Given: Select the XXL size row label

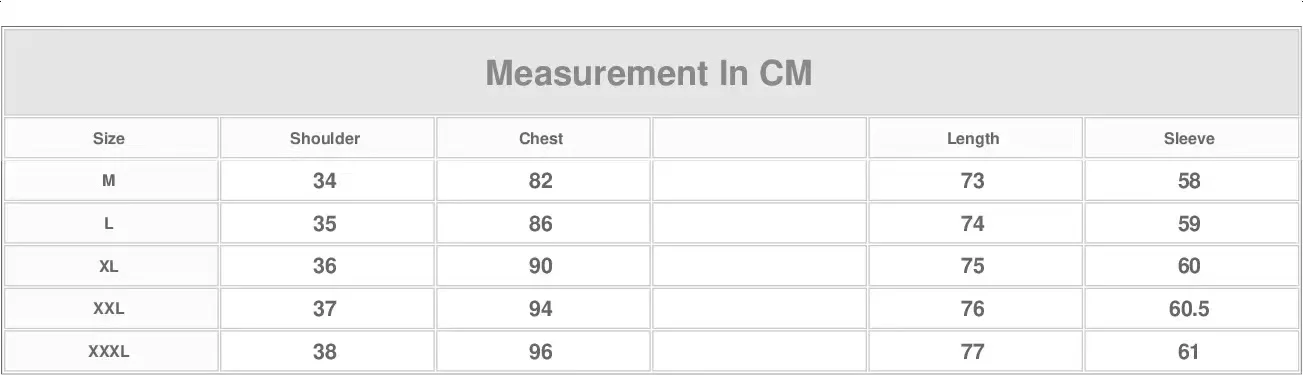Looking at the screenshot, I should [109, 309].
